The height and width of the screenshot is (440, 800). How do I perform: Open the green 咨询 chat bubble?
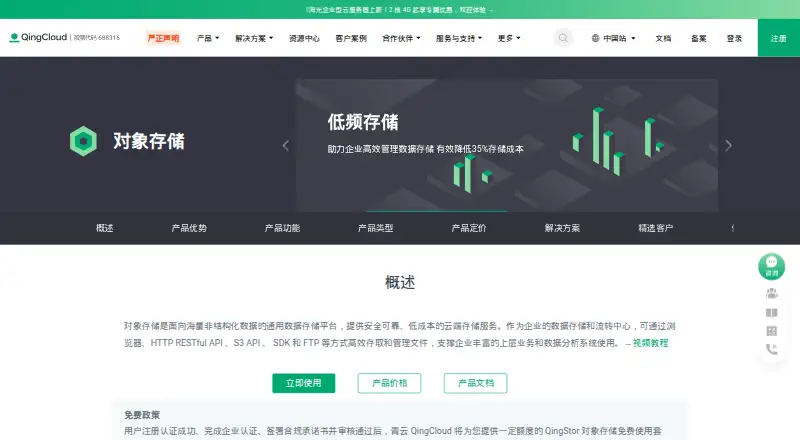[x=771, y=266]
